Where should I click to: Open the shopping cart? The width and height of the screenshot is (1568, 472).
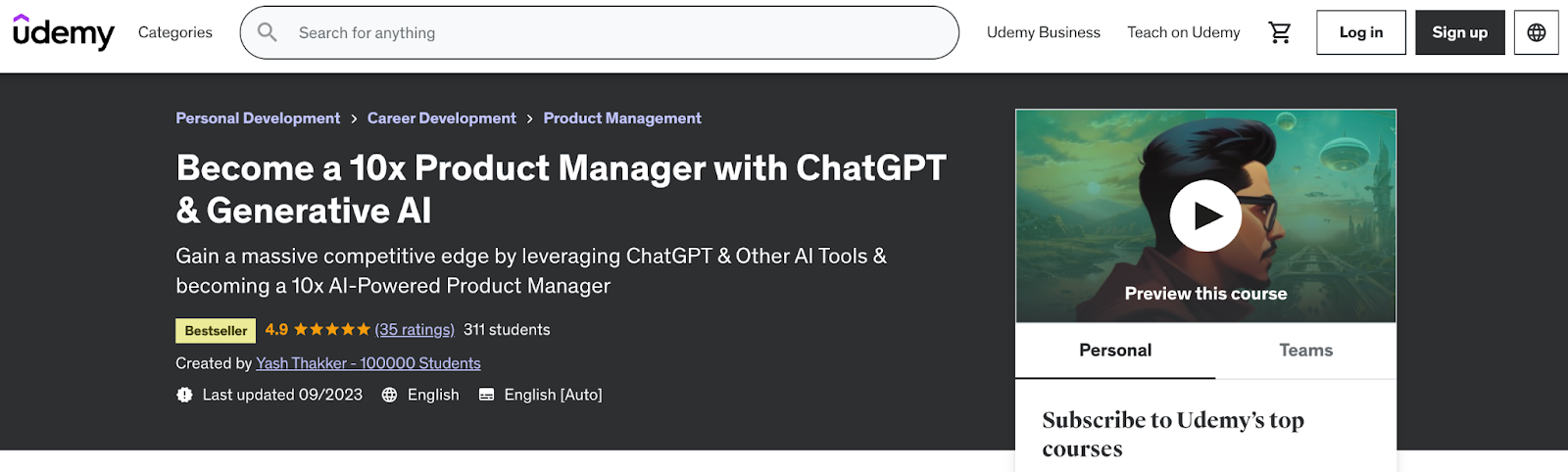[x=1280, y=32]
